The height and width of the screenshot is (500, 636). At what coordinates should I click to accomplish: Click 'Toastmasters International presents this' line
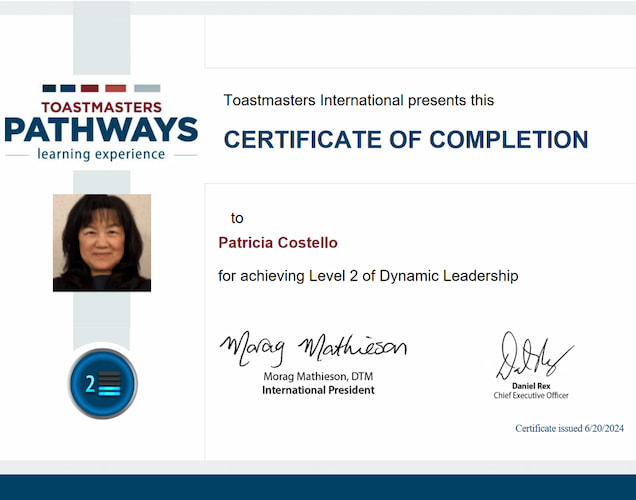(359, 100)
